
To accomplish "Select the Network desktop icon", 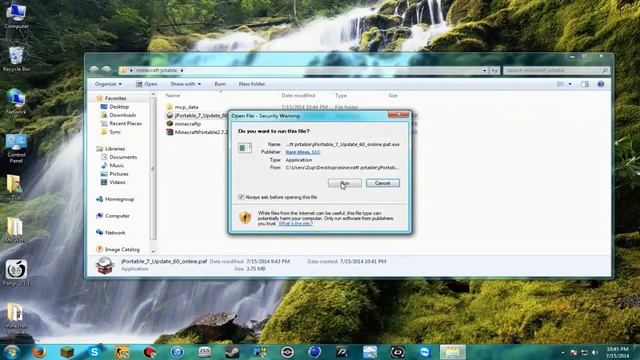I will tap(16, 102).
